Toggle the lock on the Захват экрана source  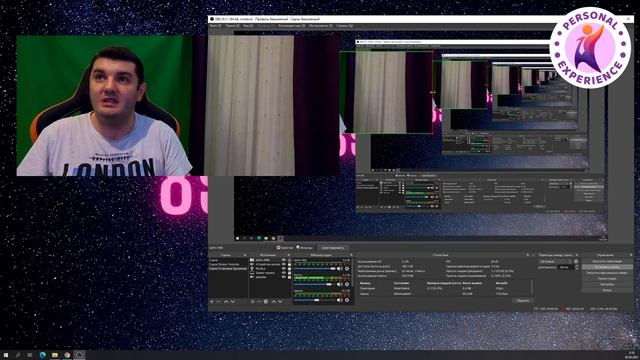pyautogui.click(x=289, y=273)
